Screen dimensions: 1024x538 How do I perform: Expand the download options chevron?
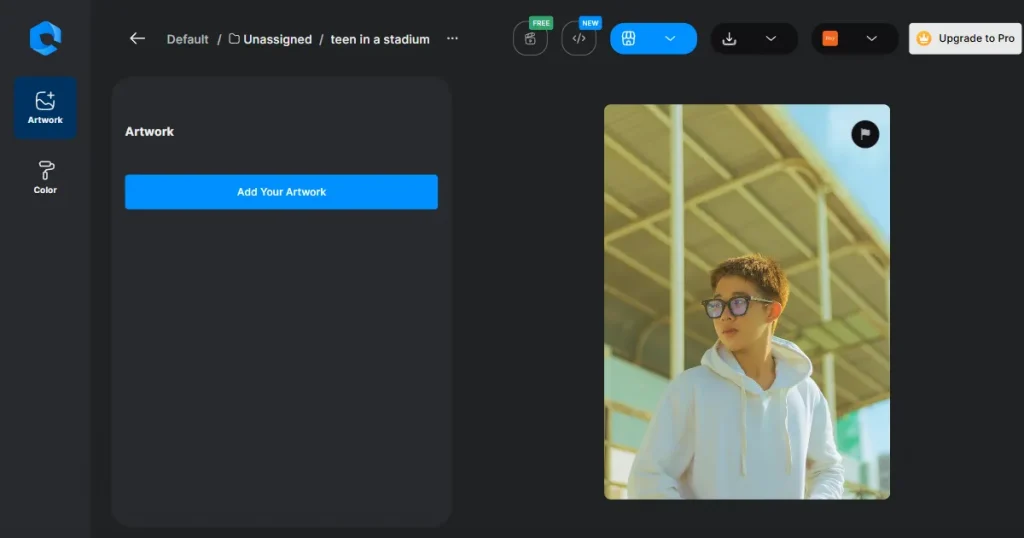pos(771,39)
